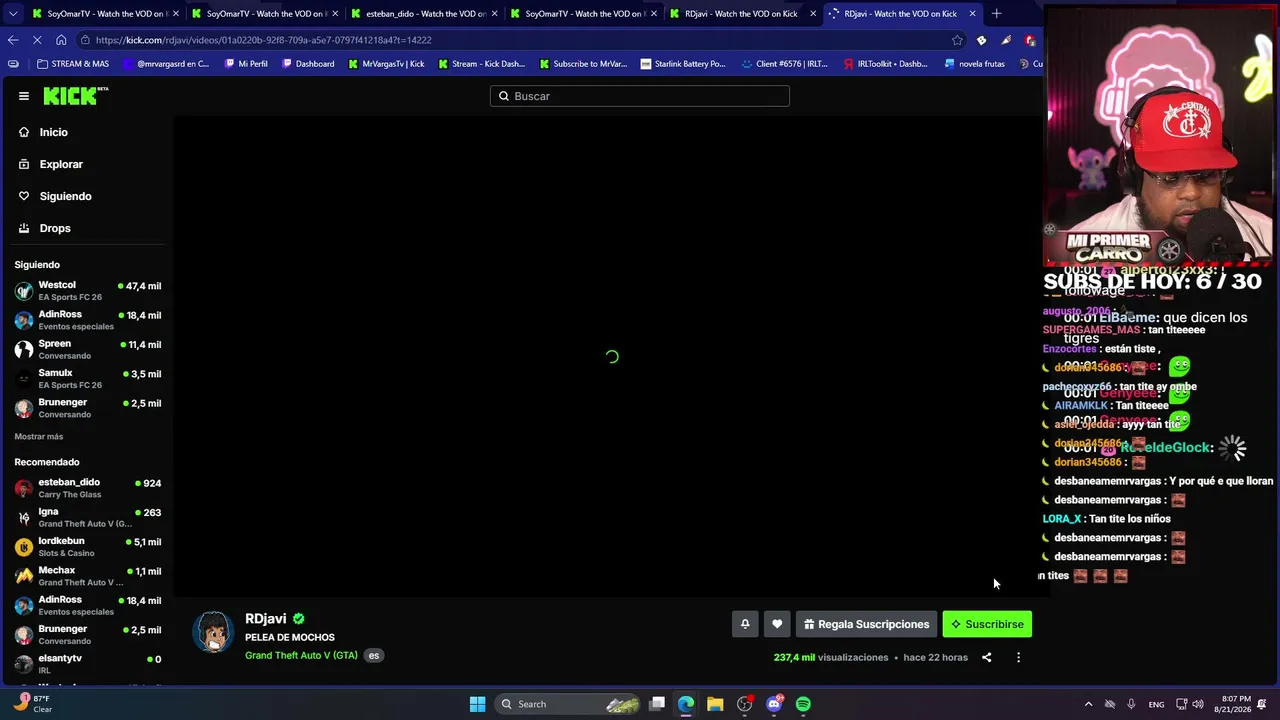Open the Stream - Kick Dashboard bookmark
Image resolution: width=1280 pixels, height=720 pixels.
[482, 64]
